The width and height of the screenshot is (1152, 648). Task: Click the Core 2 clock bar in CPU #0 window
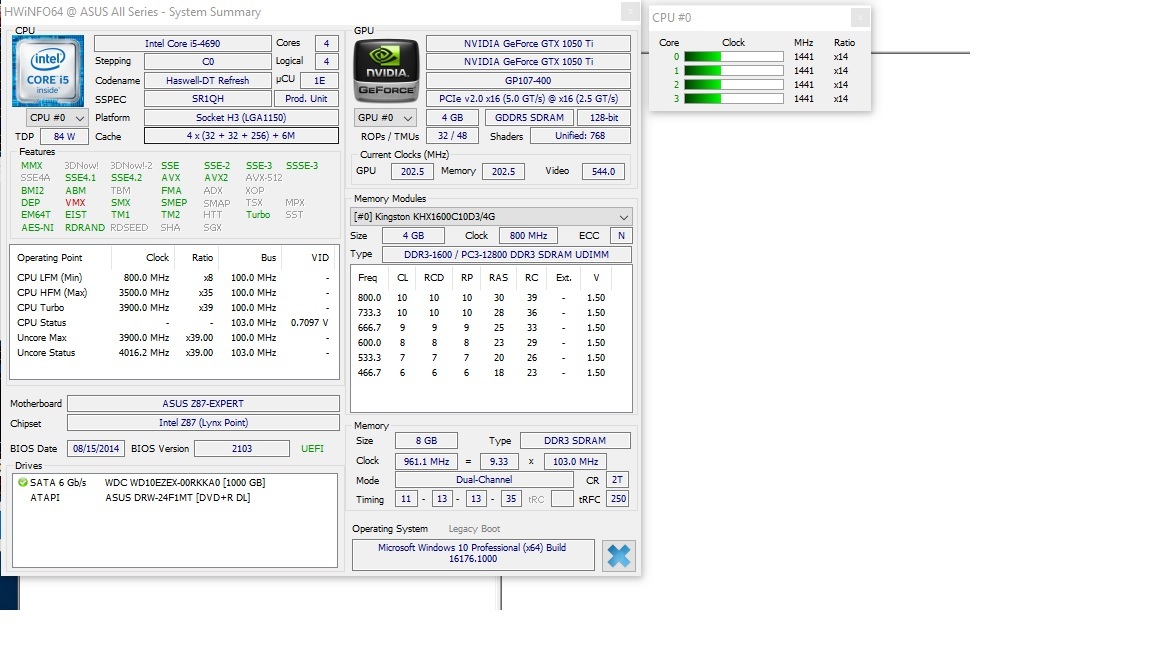[x=733, y=84]
